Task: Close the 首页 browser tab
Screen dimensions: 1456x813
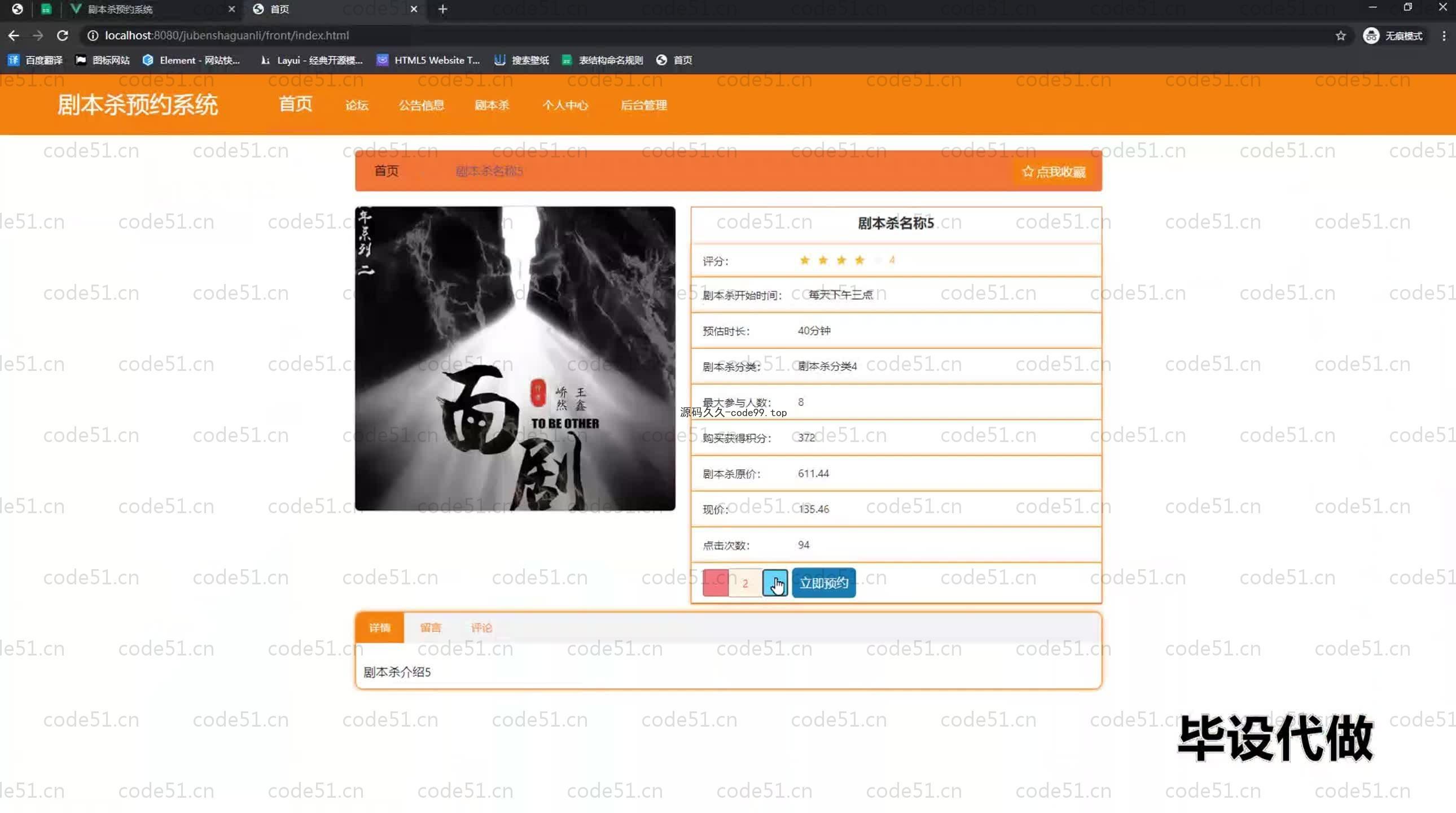Action: click(414, 9)
